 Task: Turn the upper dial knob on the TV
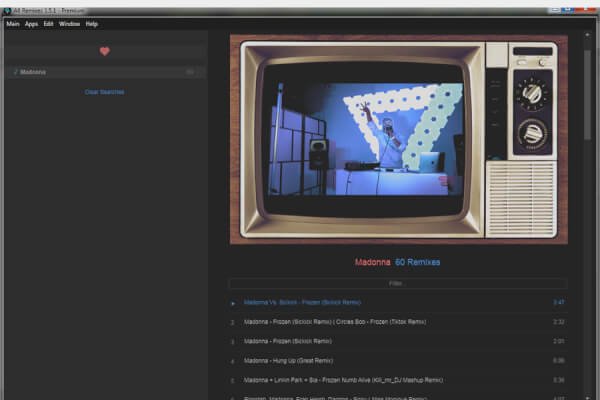(531, 93)
